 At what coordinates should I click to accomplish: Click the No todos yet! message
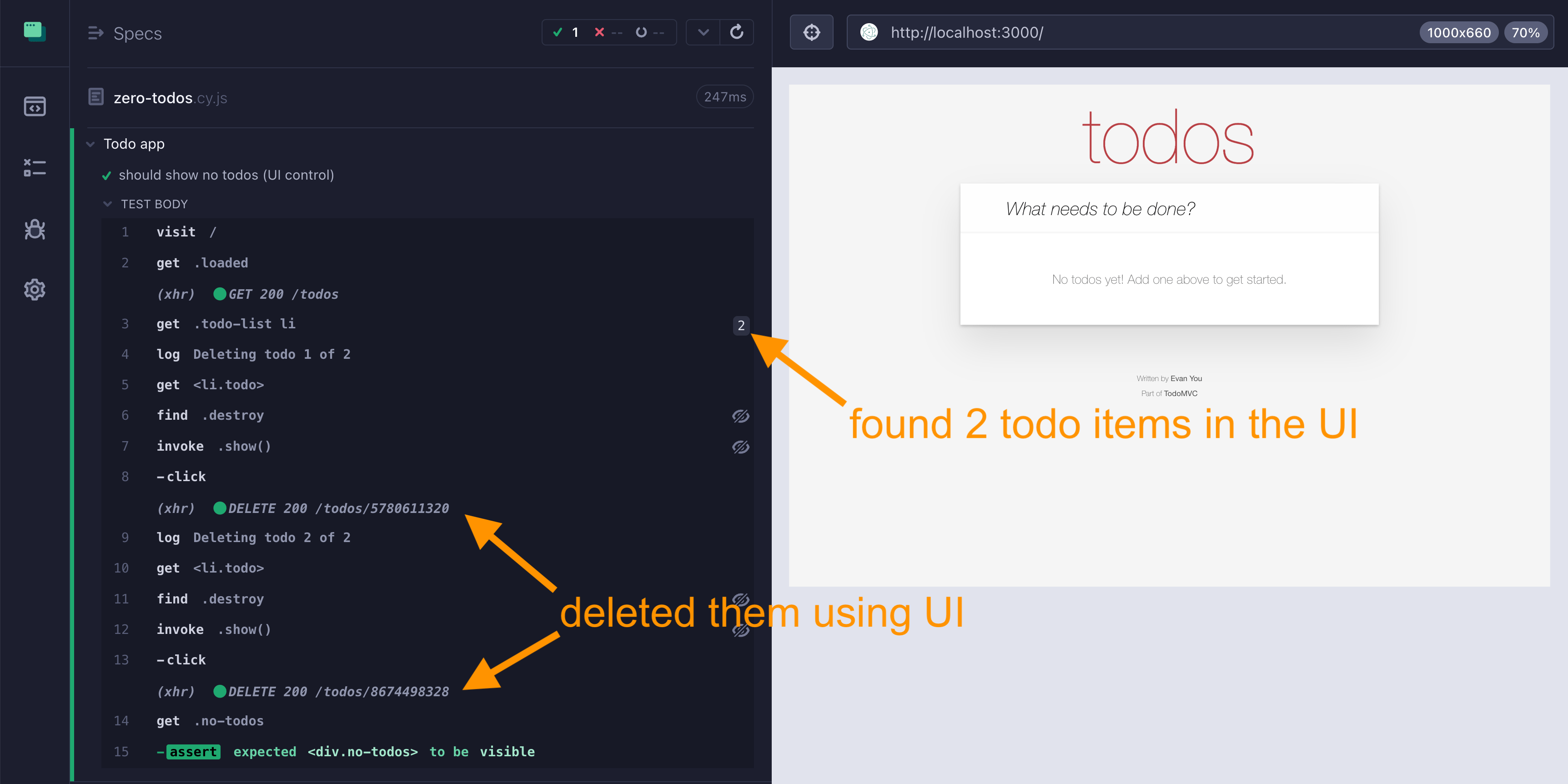[x=1169, y=279]
